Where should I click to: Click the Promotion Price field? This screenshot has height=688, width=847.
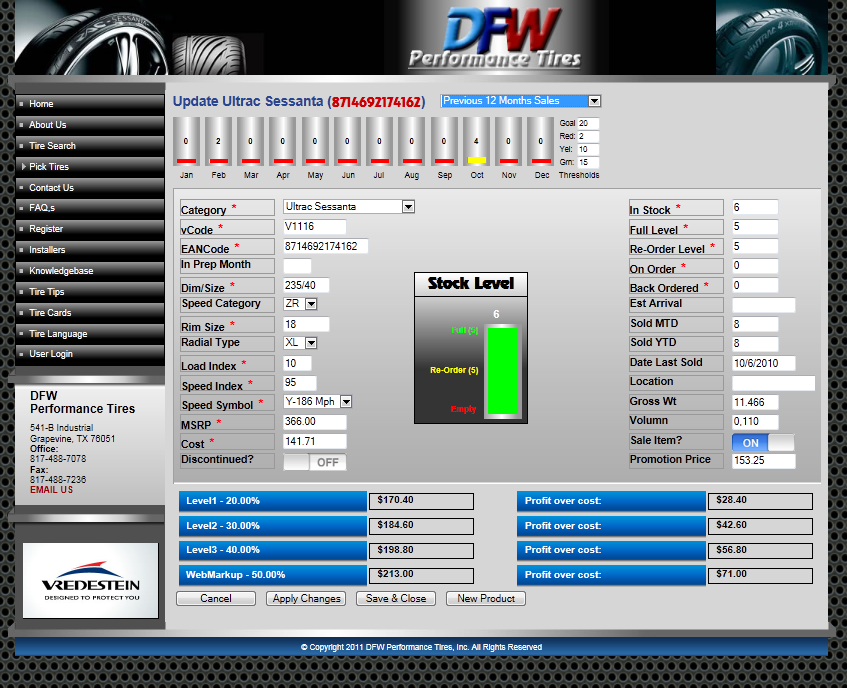[x=764, y=461]
